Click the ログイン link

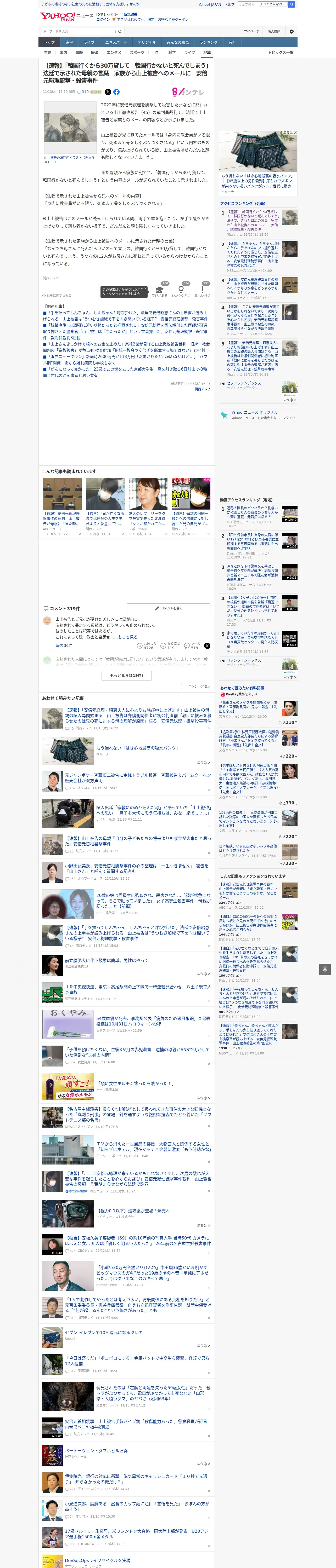103,20
